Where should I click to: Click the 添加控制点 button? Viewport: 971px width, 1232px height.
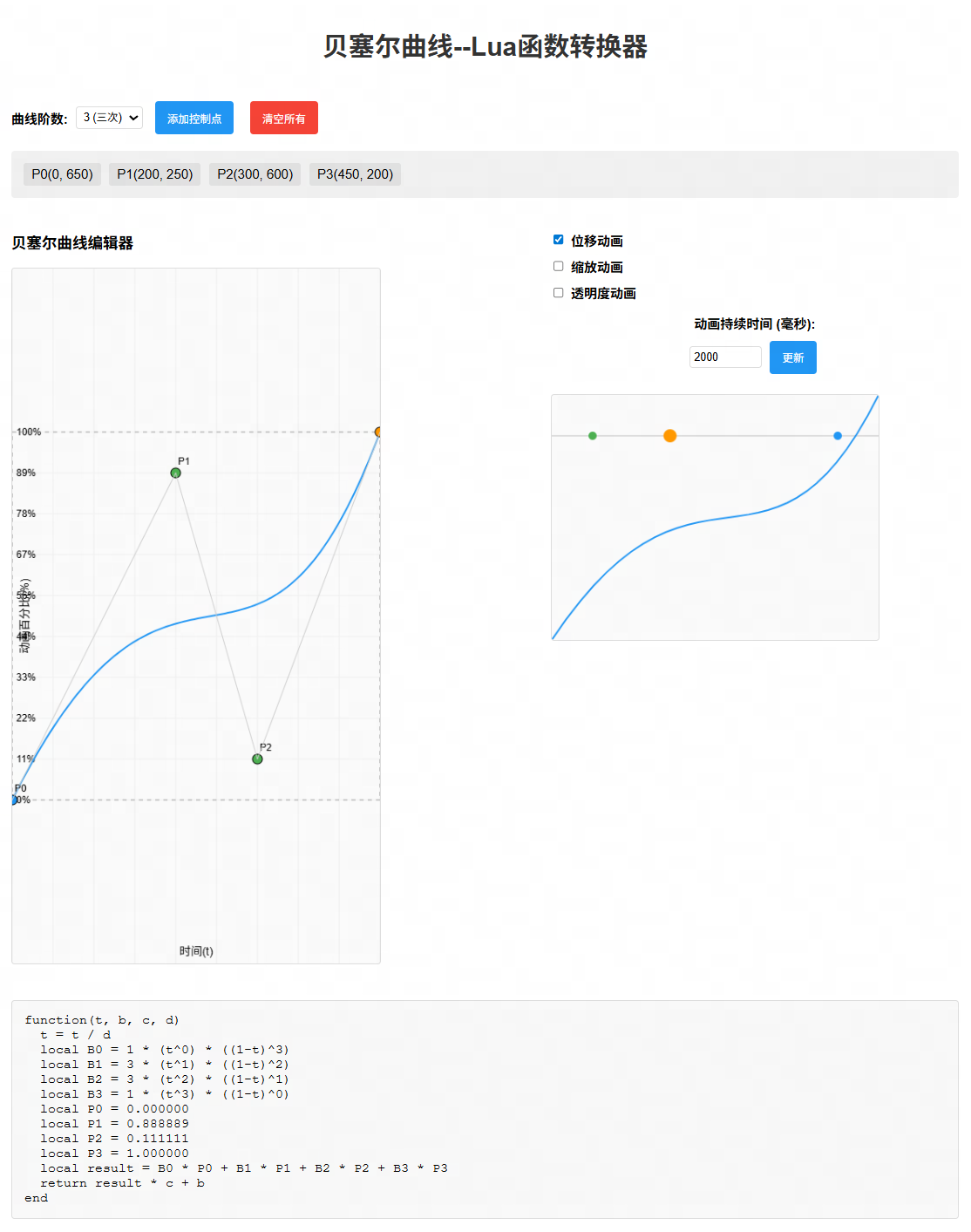coord(194,119)
